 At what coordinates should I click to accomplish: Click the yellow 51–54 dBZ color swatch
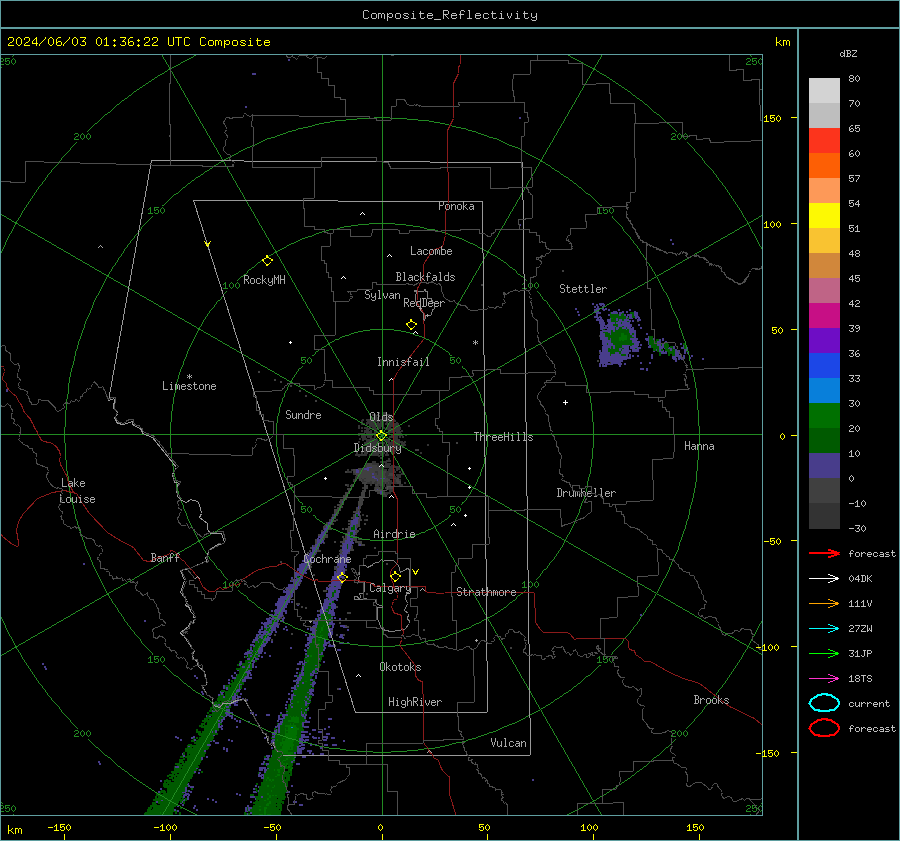[x=824, y=216]
